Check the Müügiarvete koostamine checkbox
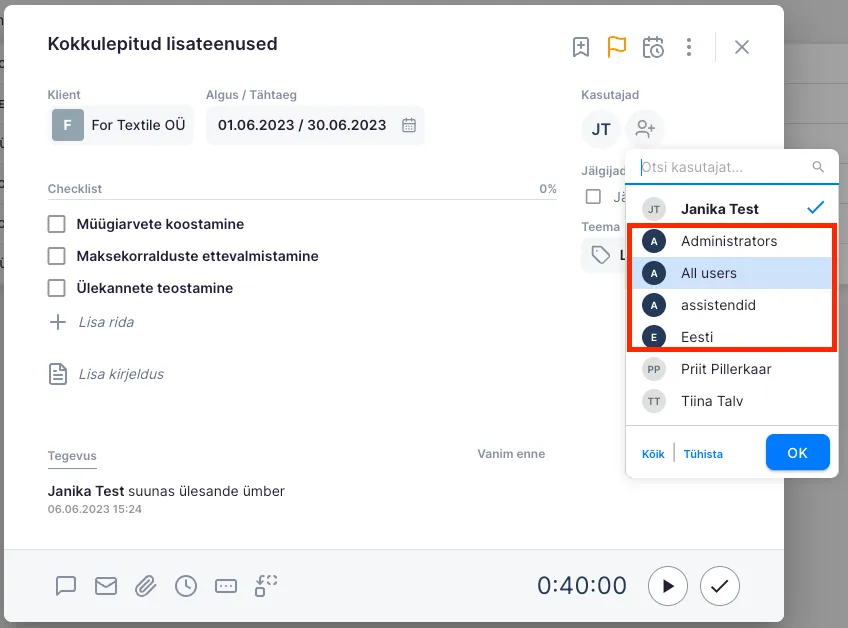This screenshot has height=628, width=848. click(x=57, y=224)
